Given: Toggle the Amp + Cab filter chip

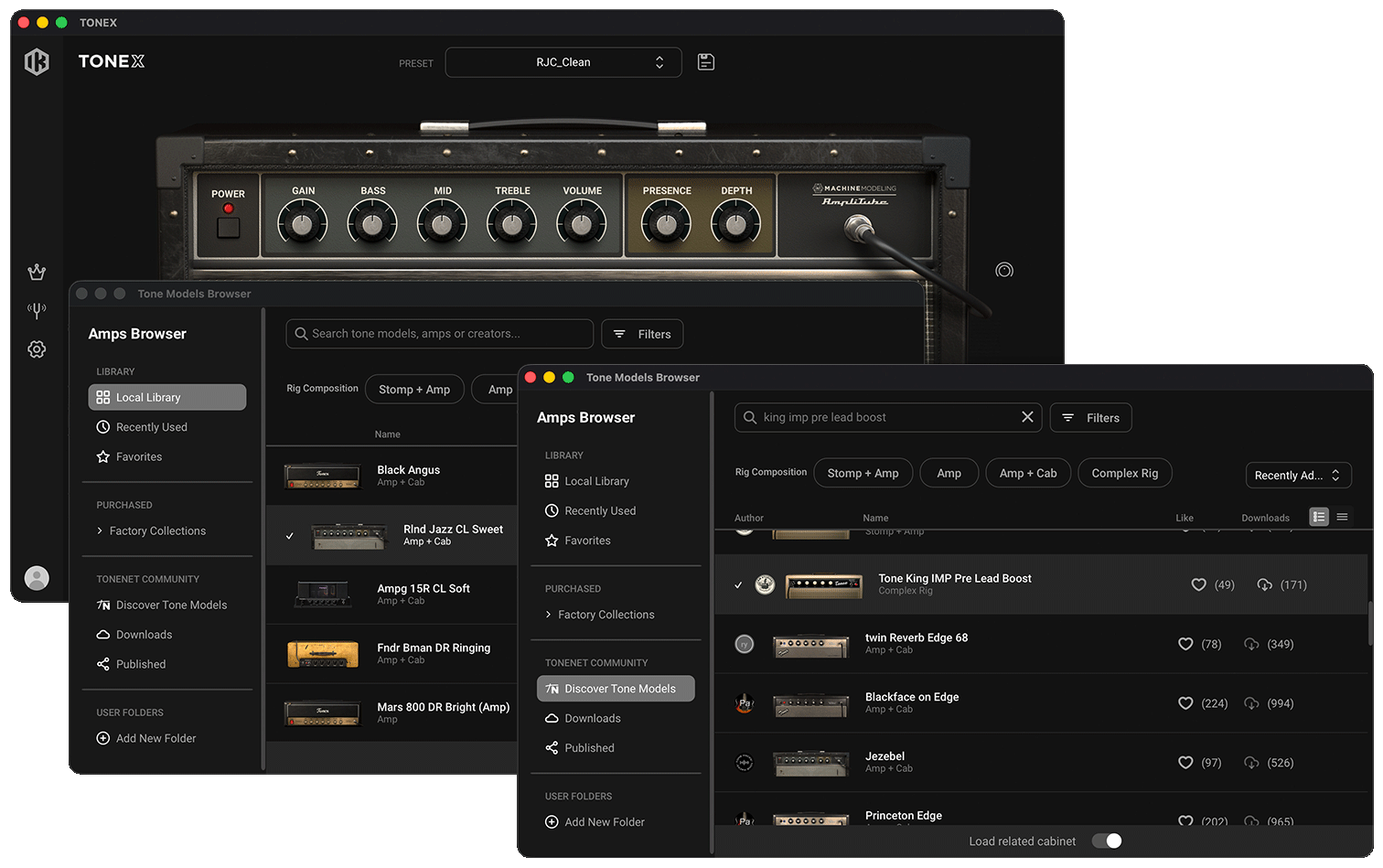Looking at the screenshot, I should [1028, 473].
